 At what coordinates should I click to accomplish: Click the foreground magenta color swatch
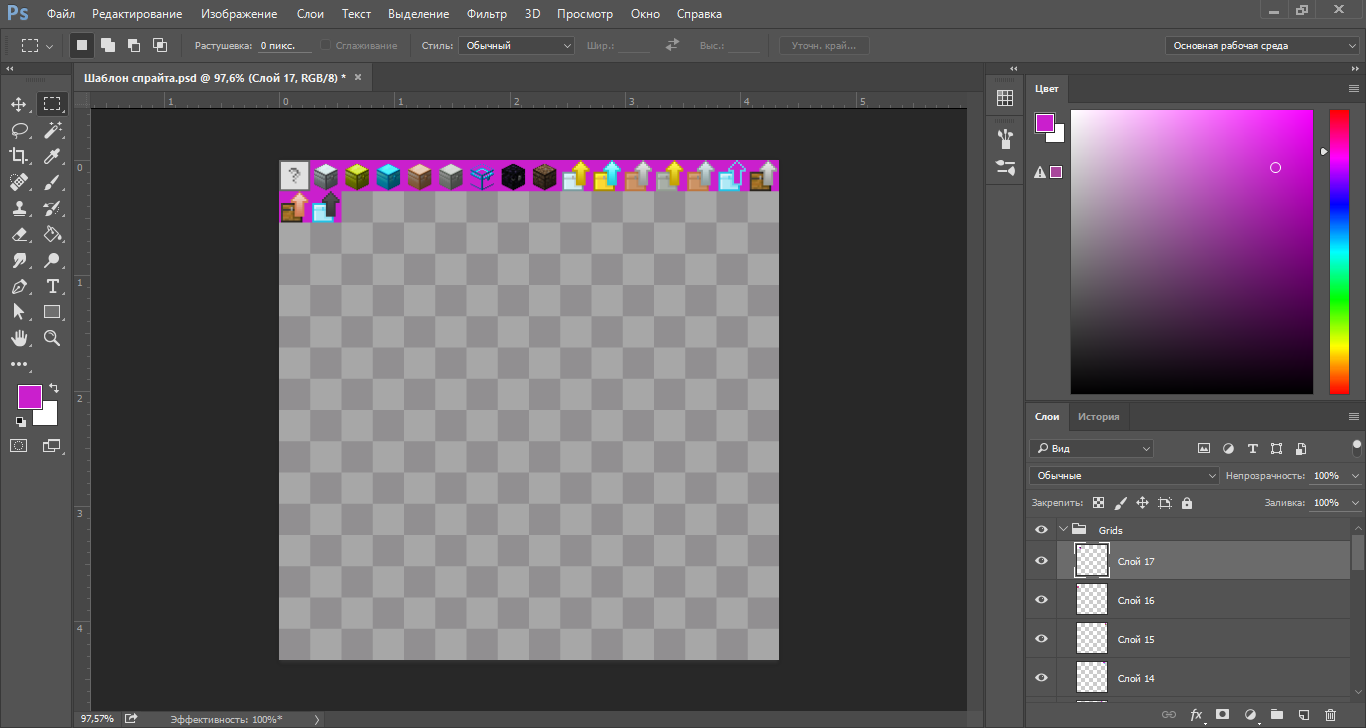29,396
